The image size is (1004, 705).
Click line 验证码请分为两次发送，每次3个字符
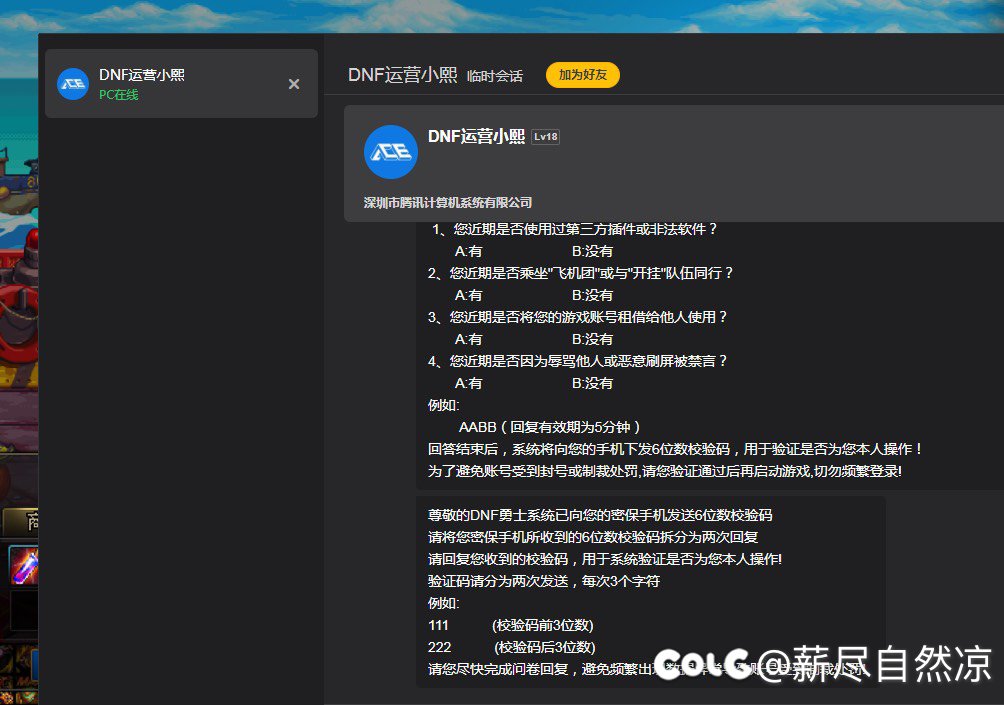pyautogui.click(x=544, y=581)
